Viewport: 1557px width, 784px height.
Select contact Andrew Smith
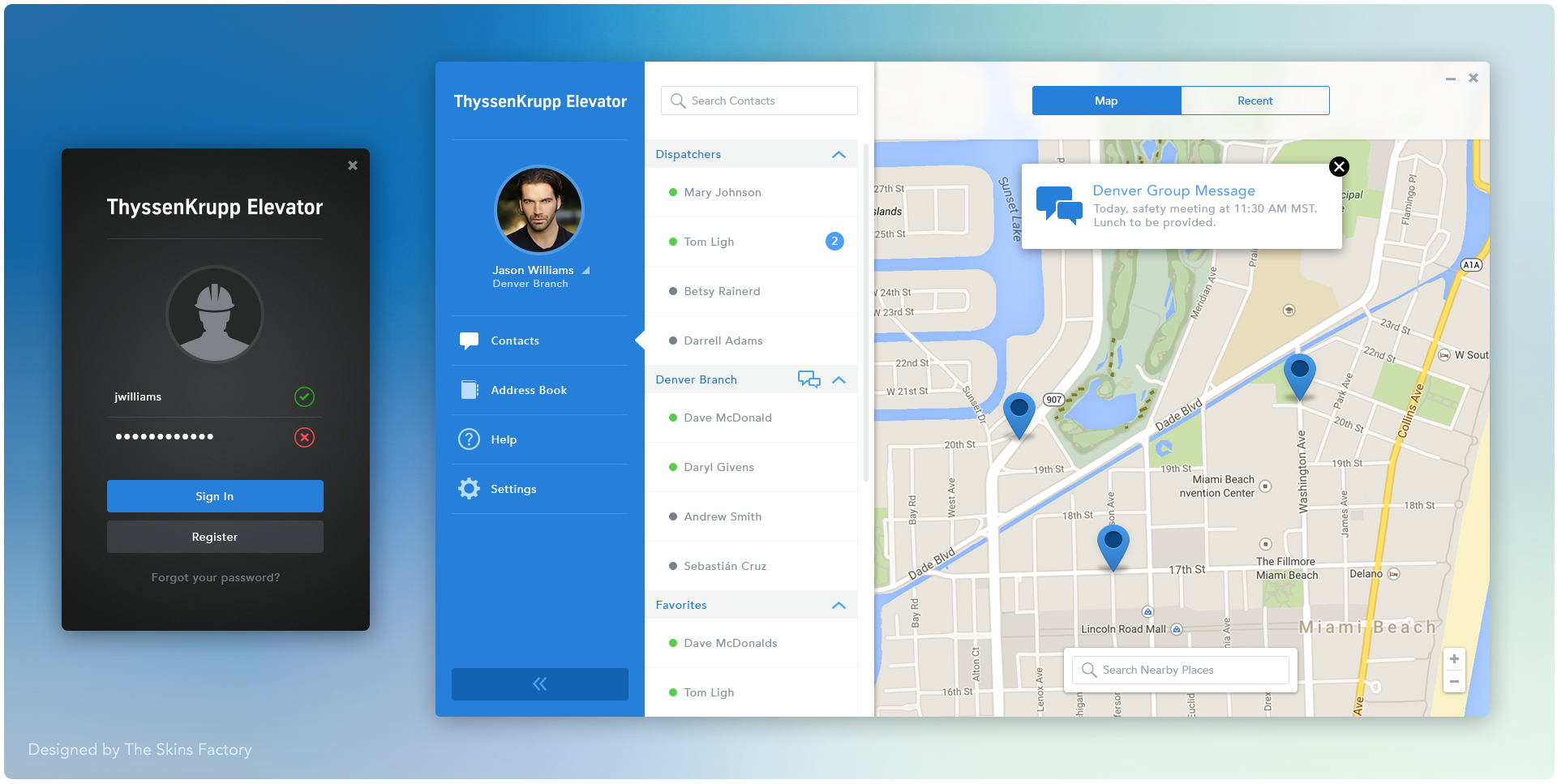[x=751, y=516]
